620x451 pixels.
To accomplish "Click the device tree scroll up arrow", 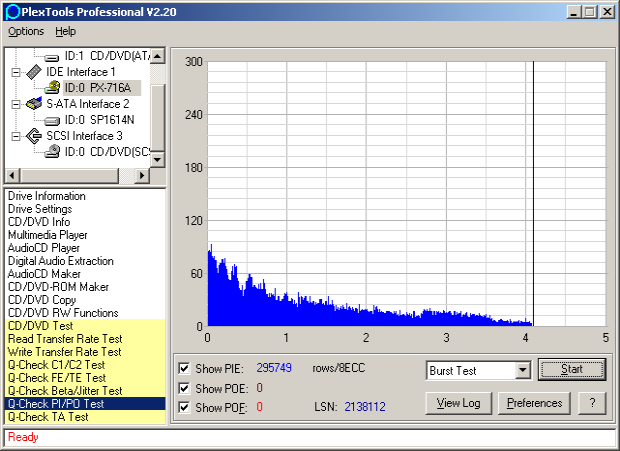I will 158,56.
